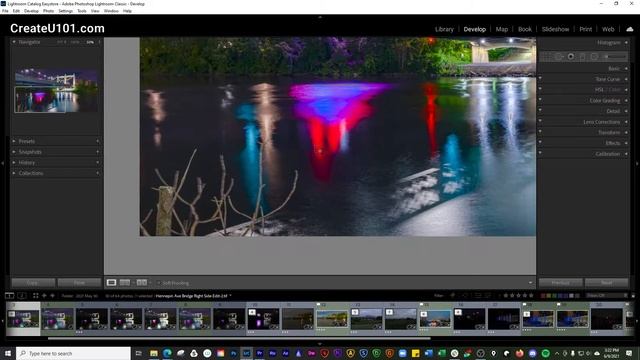Toggle the Calibration panel on/off switch

click(x=540, y=153)
